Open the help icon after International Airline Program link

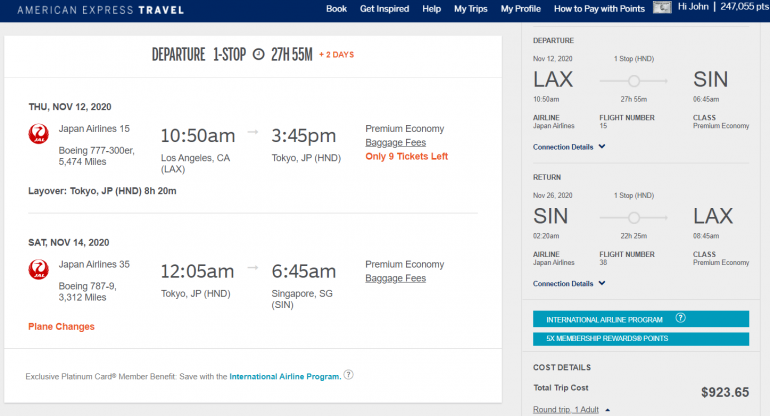(349, 375)
